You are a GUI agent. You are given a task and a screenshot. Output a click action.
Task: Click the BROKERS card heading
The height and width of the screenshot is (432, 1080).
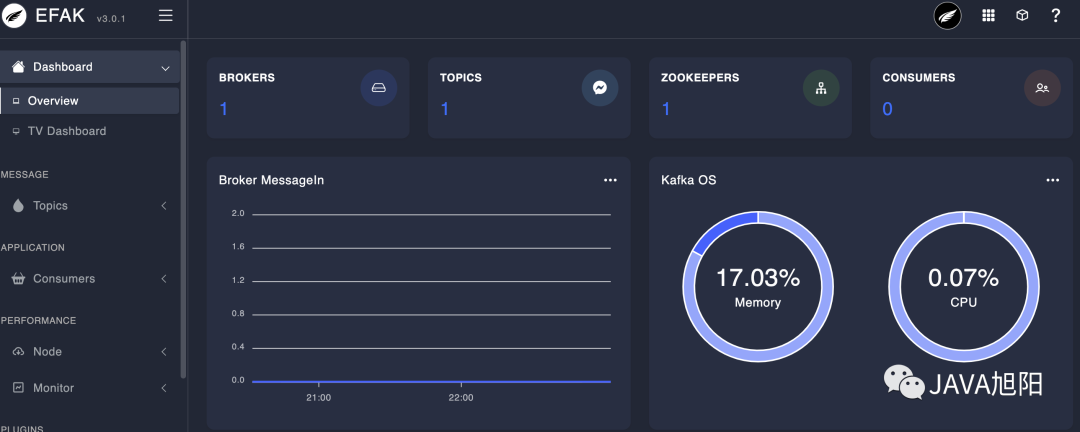[x=247, y=78]
